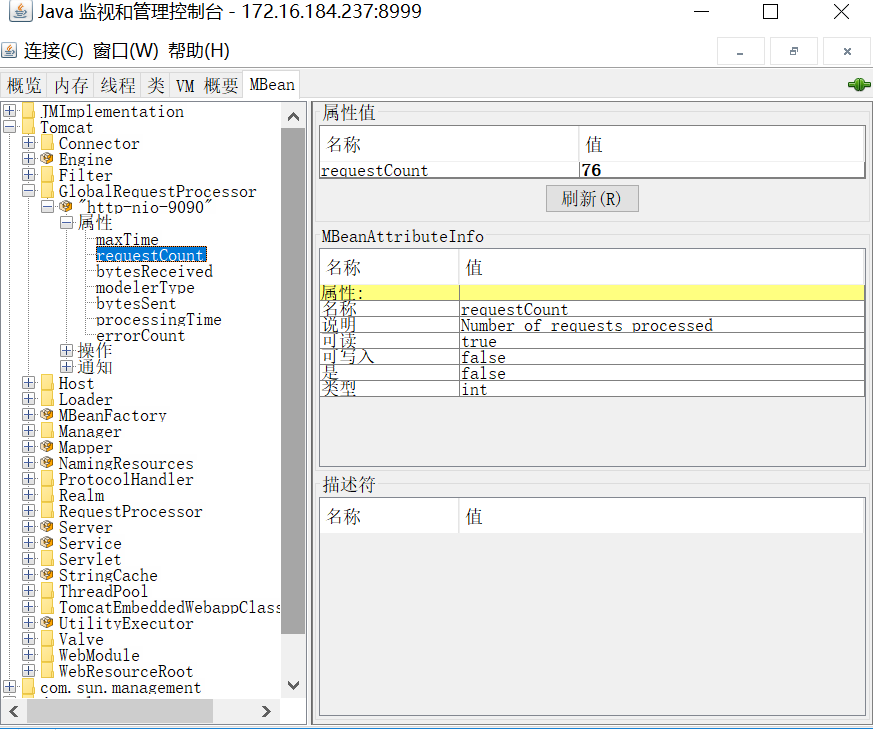Click the bean icon beside NamingResources
Image resolution: width=873 pixels, height=730 pixels.
(x=47, y=463)
